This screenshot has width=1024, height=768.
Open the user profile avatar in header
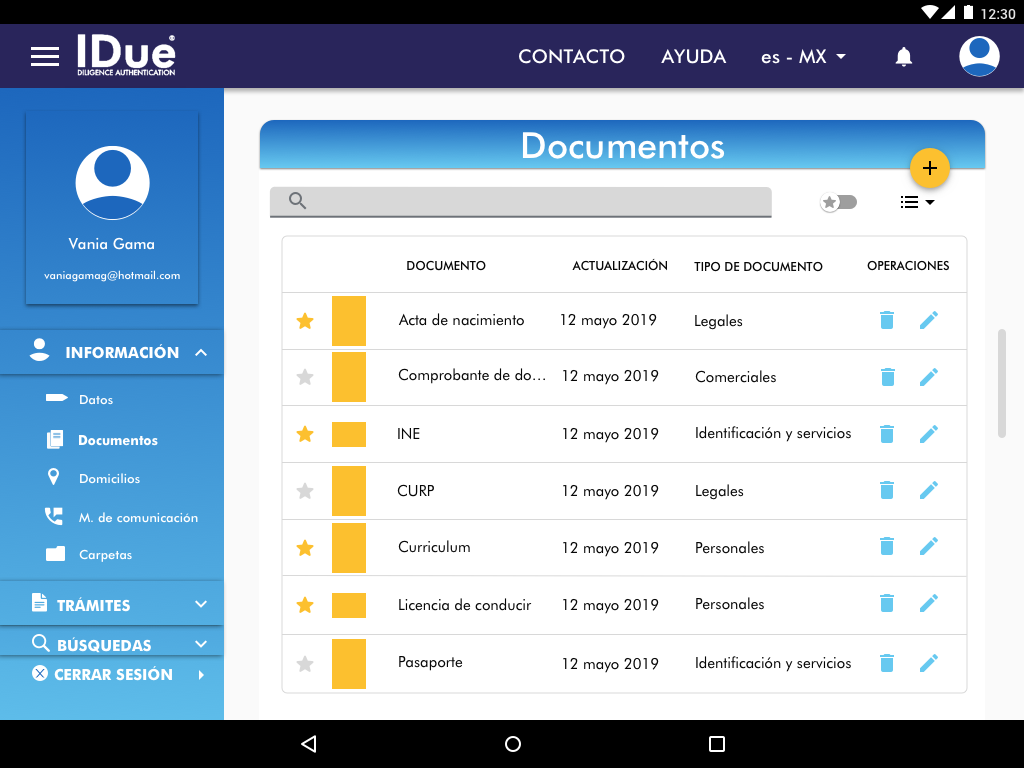point(979,56)
